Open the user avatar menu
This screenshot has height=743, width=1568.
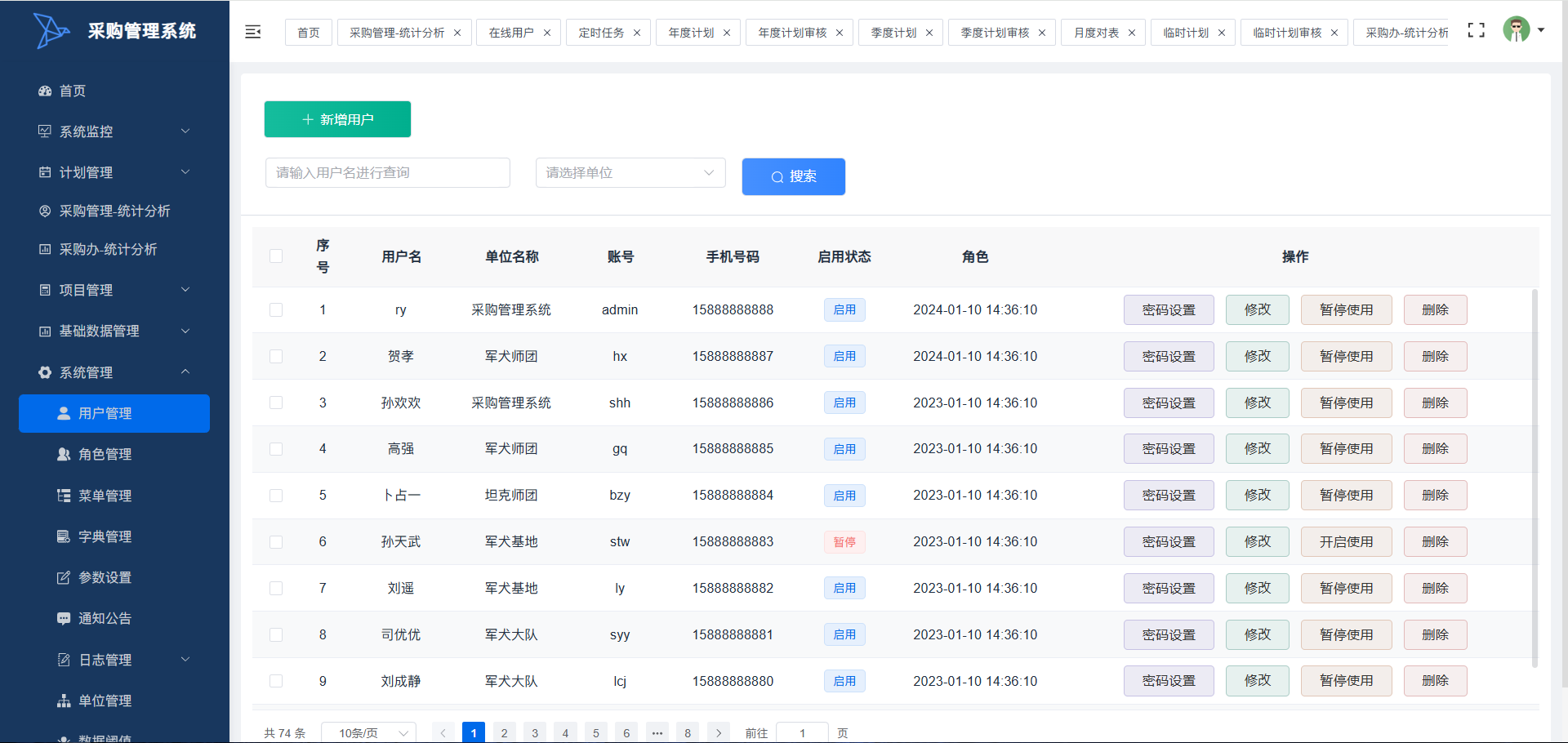point(1517,30)
